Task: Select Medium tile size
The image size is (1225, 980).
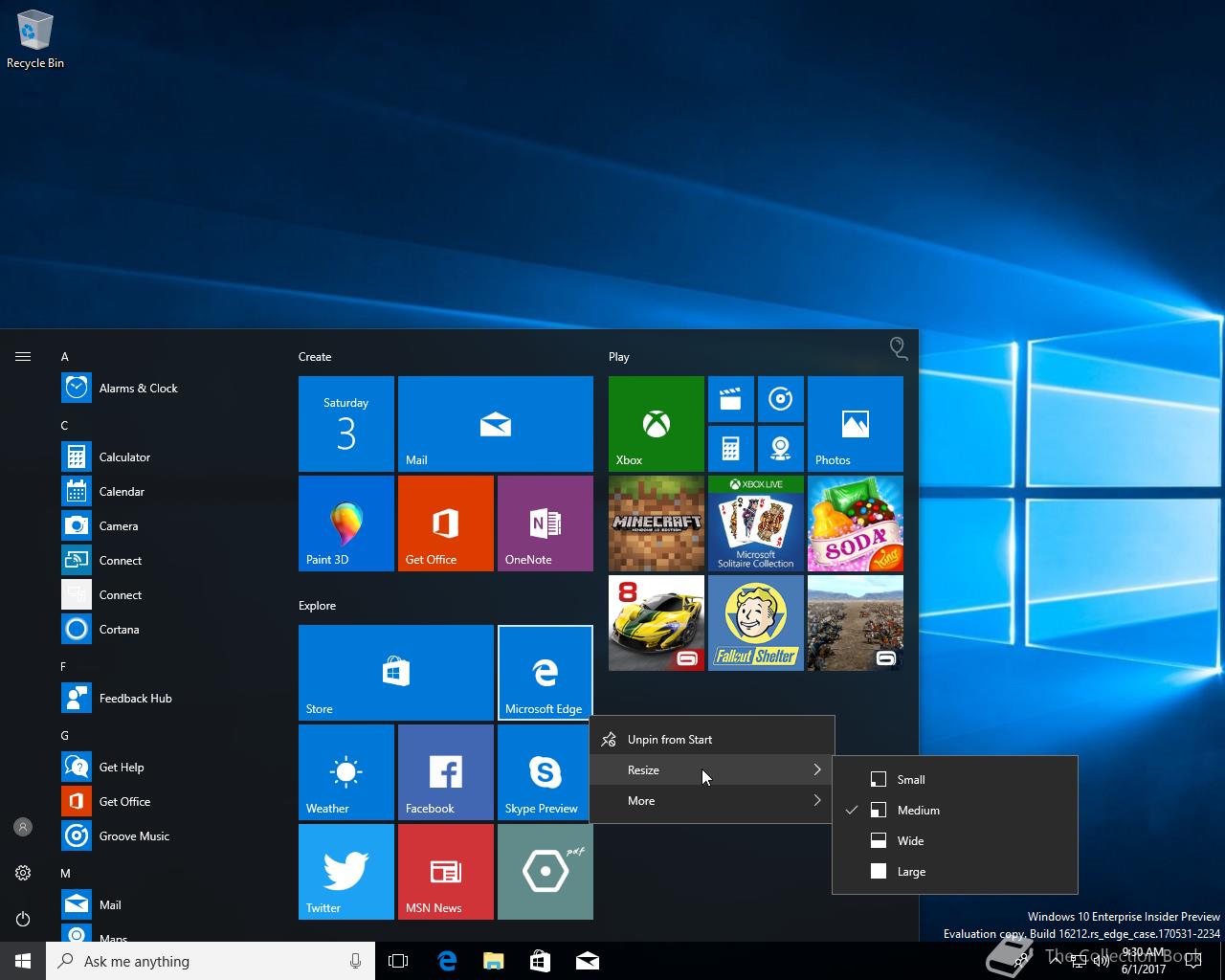Action: (955, 811)
